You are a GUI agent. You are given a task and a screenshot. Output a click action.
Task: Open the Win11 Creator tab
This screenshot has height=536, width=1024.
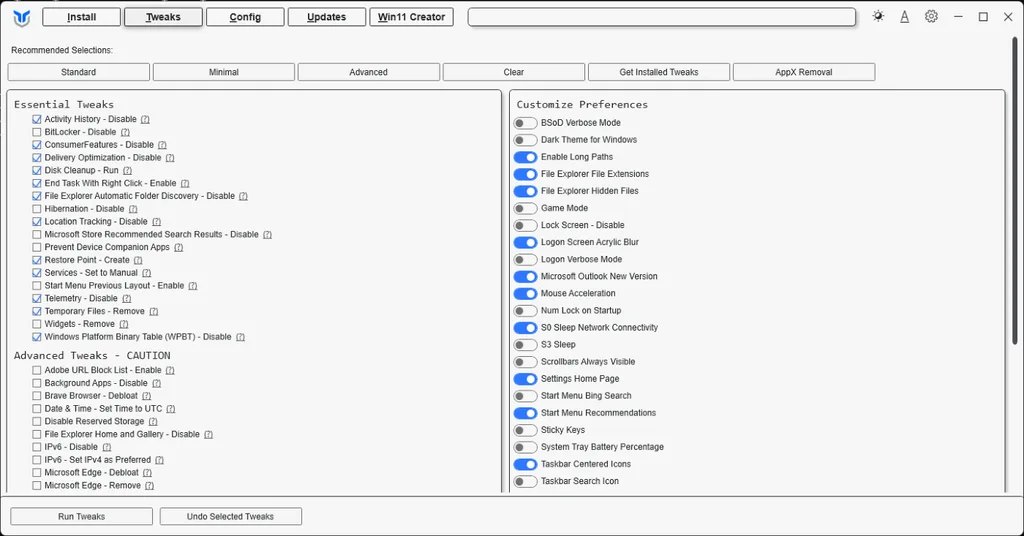coord(411,17)
